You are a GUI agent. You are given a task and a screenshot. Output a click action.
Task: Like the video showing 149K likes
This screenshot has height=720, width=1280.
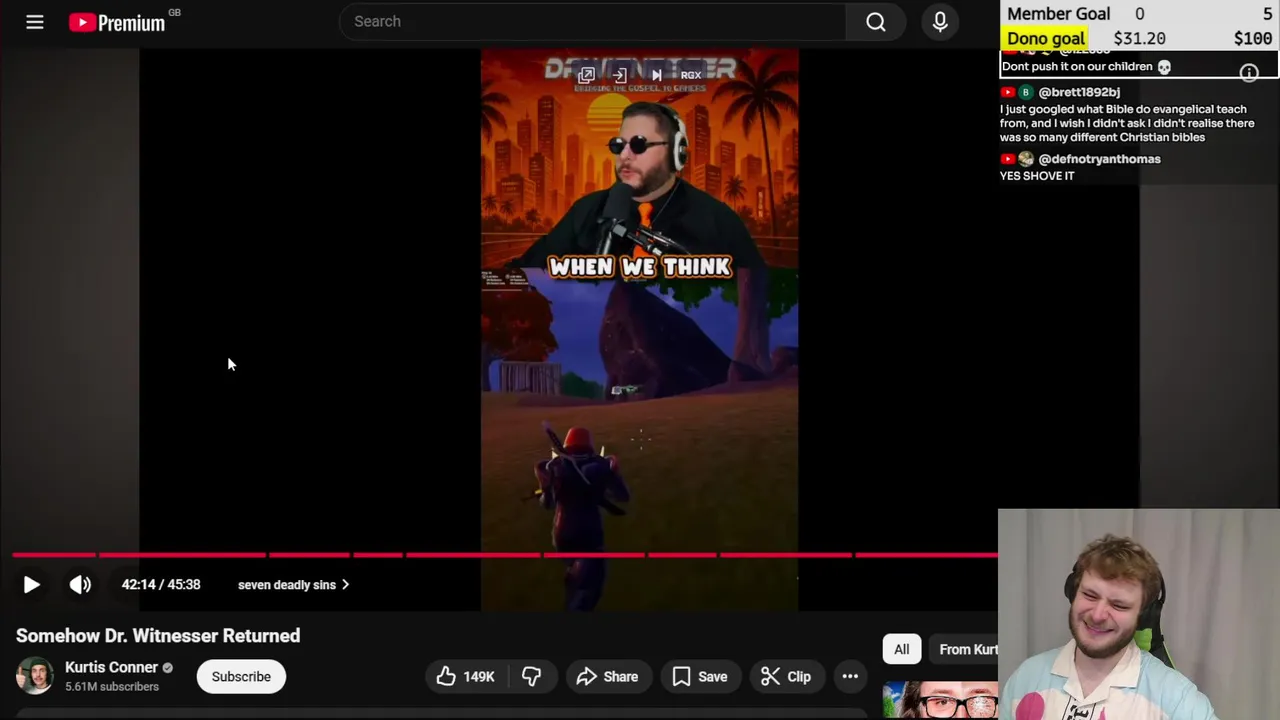click(x=465, y=677)
